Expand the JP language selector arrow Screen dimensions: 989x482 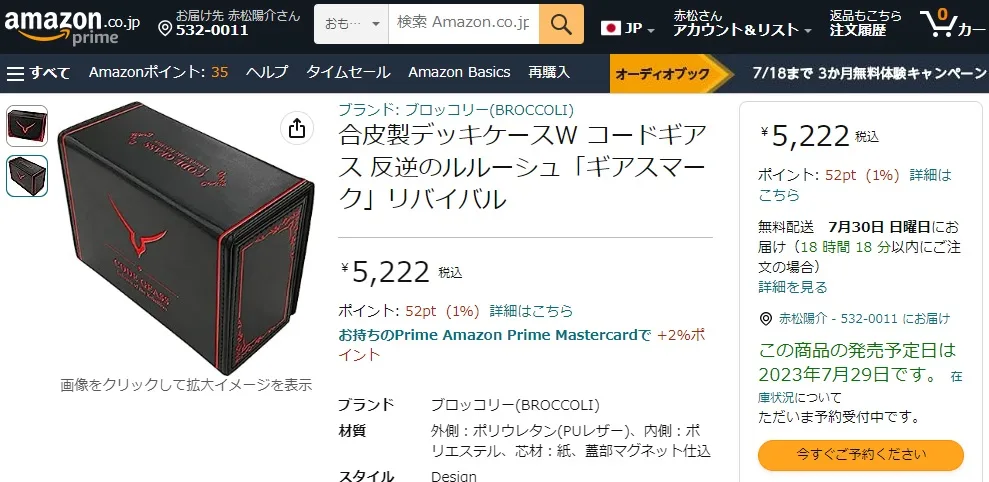tap(651, 30)
